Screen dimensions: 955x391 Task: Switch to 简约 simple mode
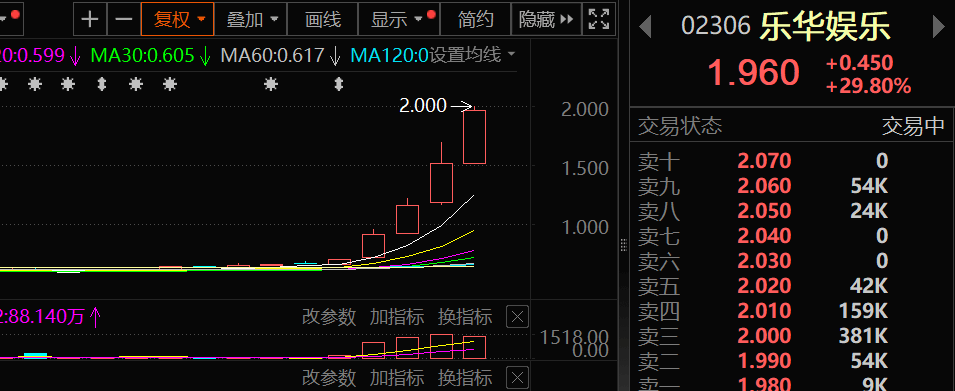[x=476, y=19]
